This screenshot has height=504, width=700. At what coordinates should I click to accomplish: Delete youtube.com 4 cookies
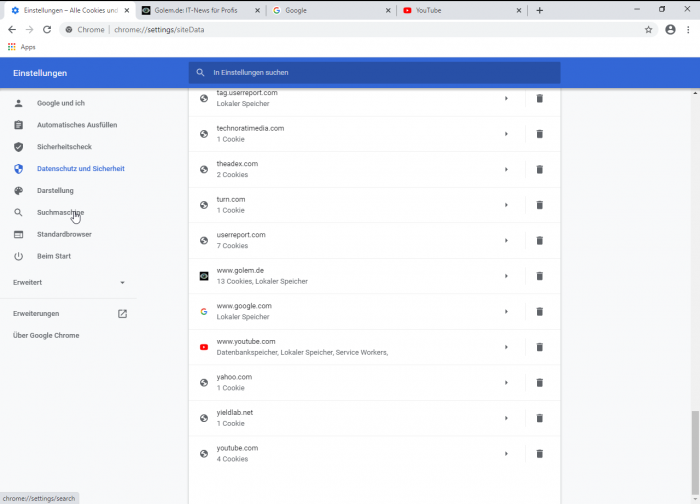coord(539,454)
